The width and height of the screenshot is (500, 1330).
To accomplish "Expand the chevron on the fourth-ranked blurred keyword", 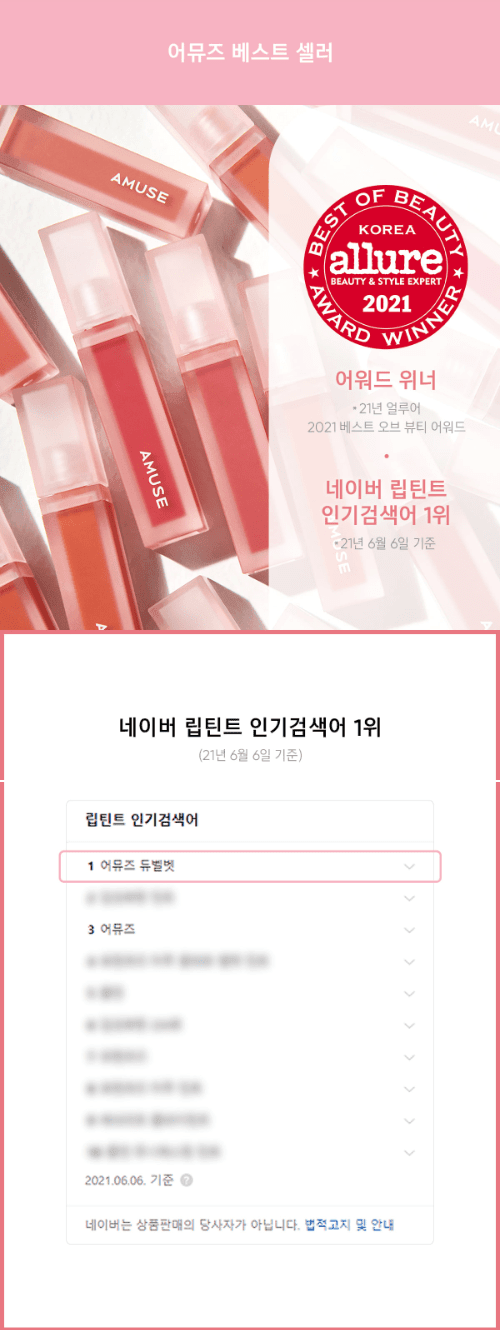I will (409, 961).
